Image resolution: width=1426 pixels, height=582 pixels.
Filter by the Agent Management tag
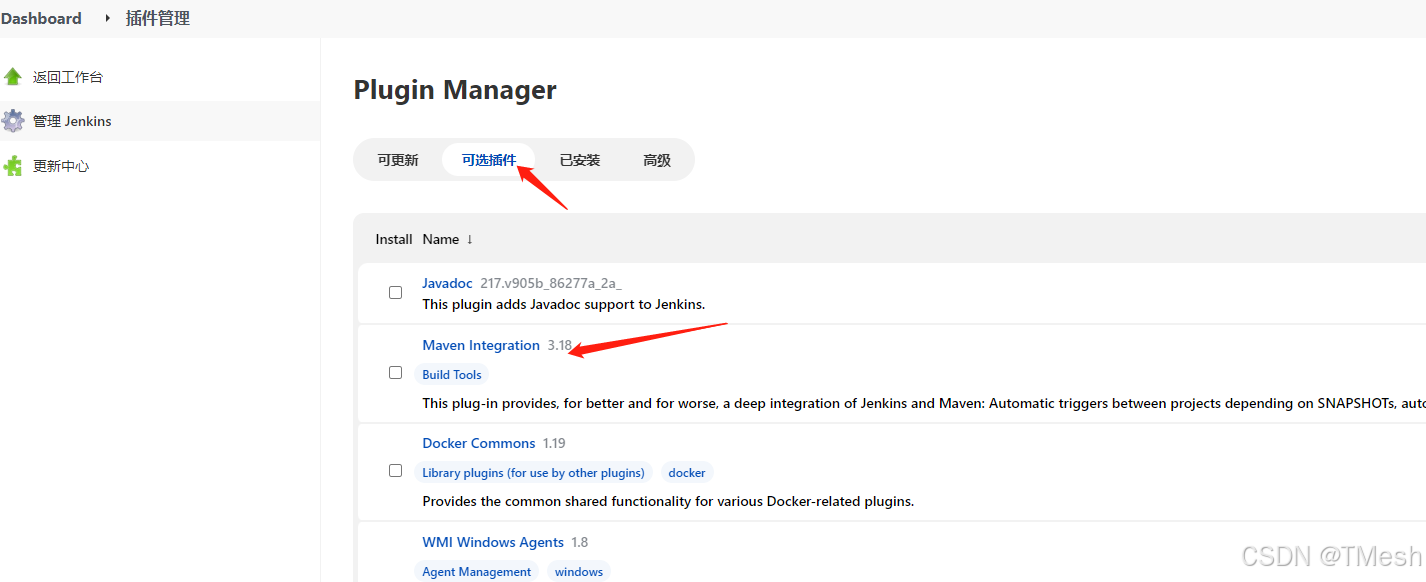point(476,572)
